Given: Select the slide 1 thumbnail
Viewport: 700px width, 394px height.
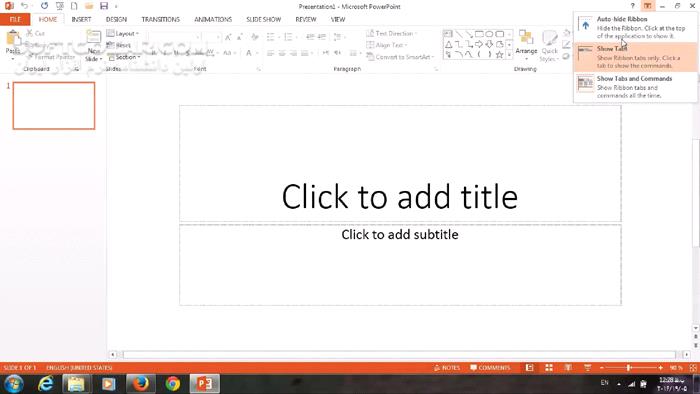Looking at the screenshot, I should [54, 106].
